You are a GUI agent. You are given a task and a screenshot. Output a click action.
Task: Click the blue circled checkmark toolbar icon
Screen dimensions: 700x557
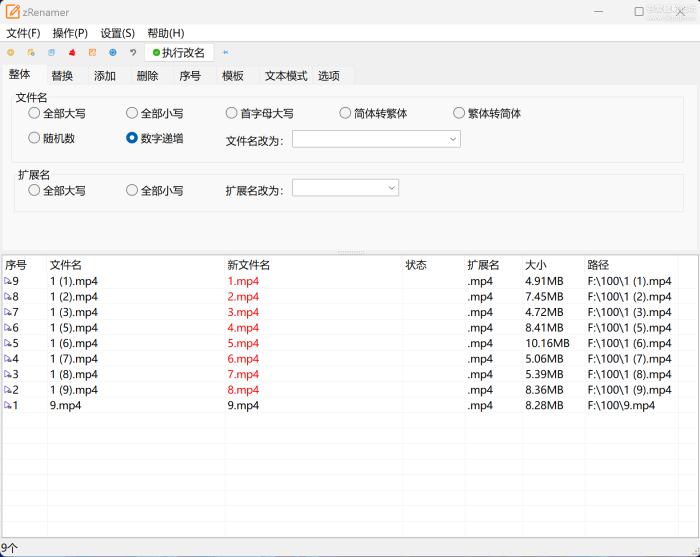coord(113,53)
